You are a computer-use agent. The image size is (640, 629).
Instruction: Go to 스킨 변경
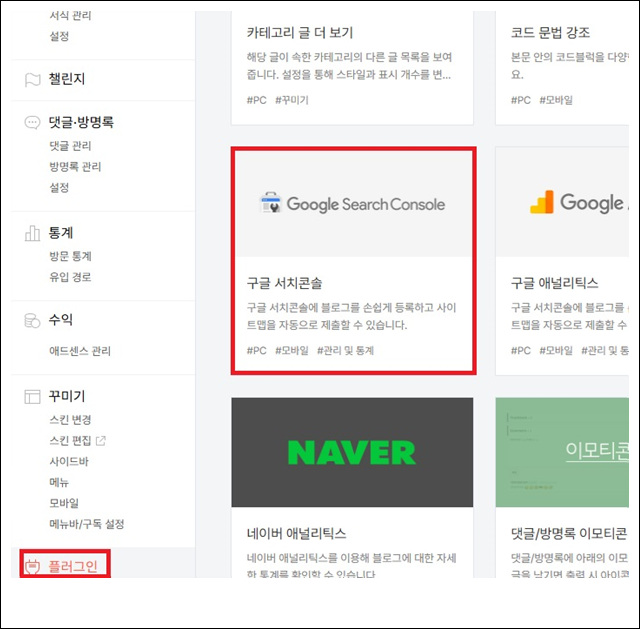tap(70, 420)
